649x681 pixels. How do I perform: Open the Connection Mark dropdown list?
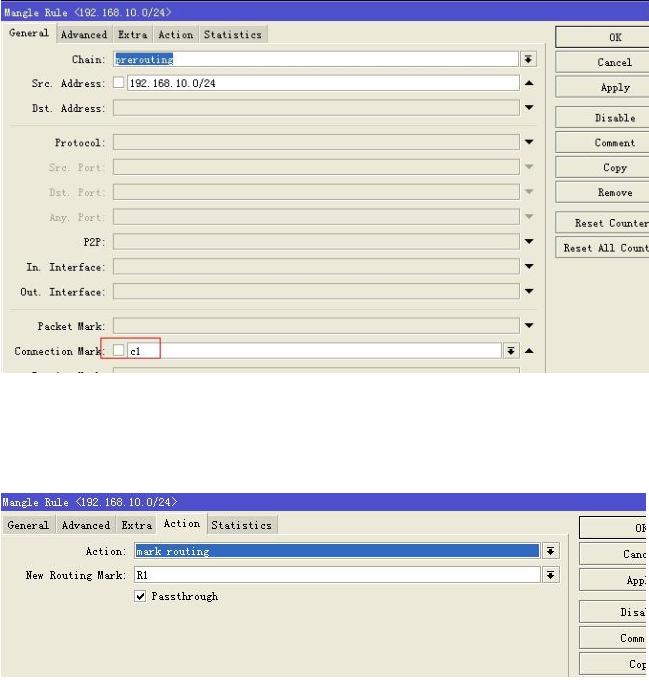tap(511, 350)
